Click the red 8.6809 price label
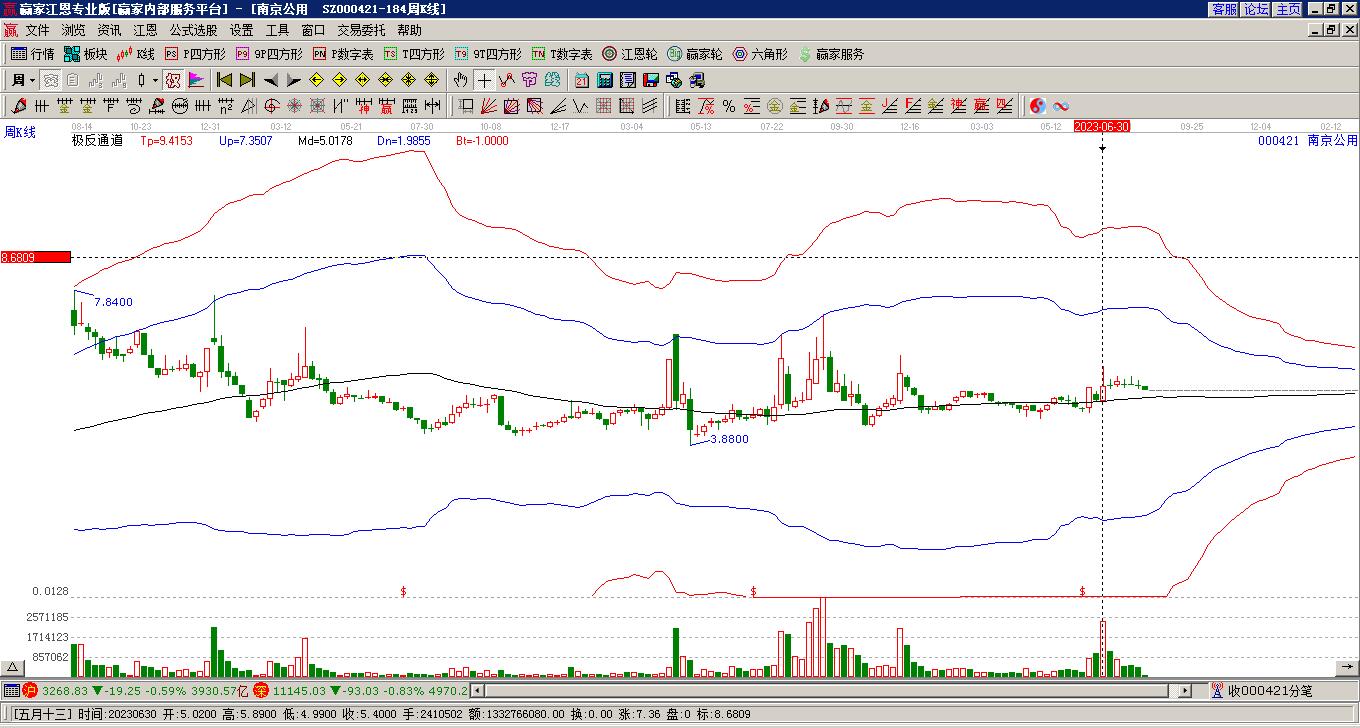The image size is (1360, 728). [36, 258]
